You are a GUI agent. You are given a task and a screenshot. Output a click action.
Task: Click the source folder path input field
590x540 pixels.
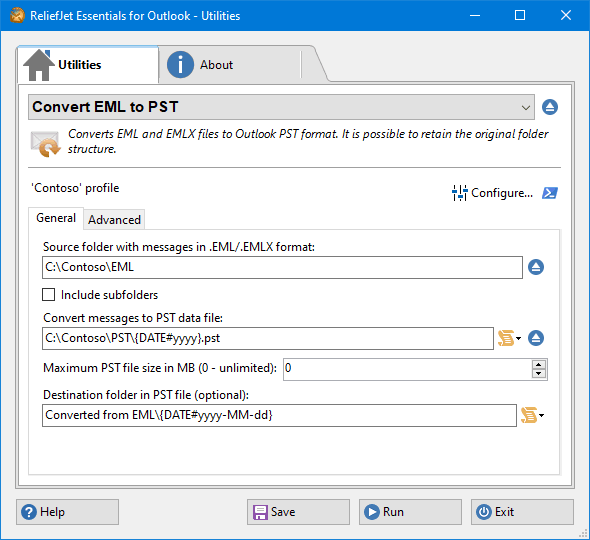(x=282, y=268)
